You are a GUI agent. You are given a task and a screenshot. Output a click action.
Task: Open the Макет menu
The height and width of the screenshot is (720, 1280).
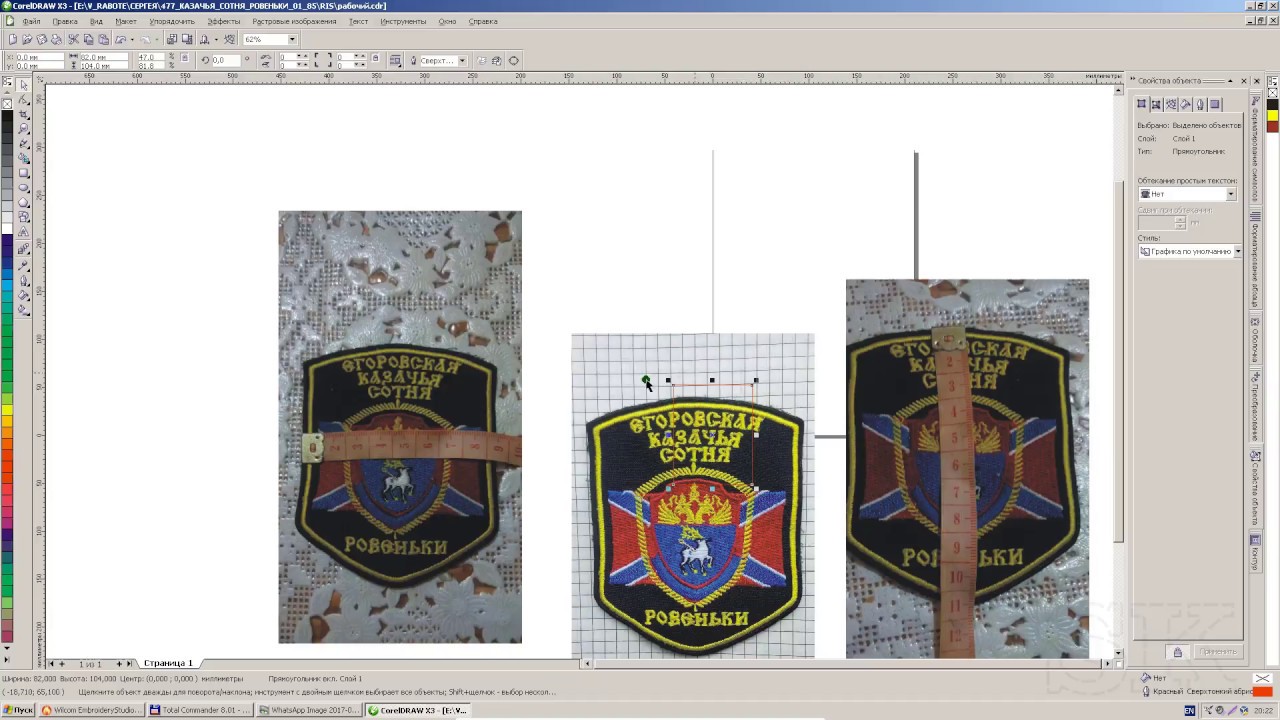[126, 21]
